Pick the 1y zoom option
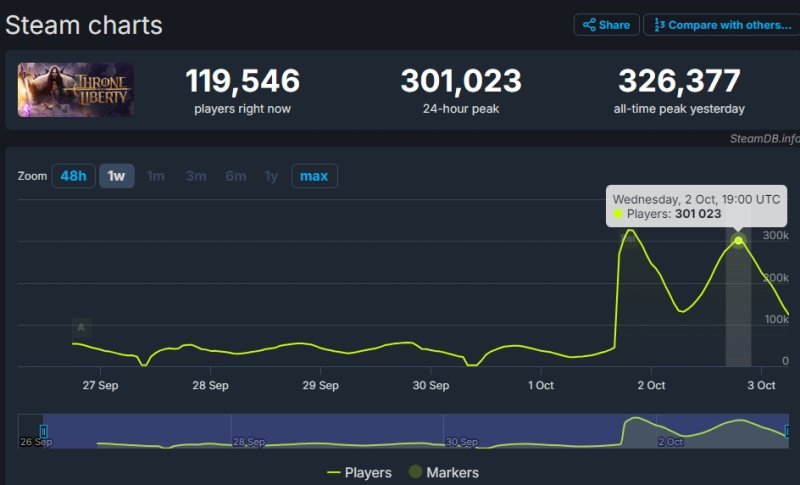Image resolution: width=800 pixels, height=485 pixels. click(x=271, y=176)
